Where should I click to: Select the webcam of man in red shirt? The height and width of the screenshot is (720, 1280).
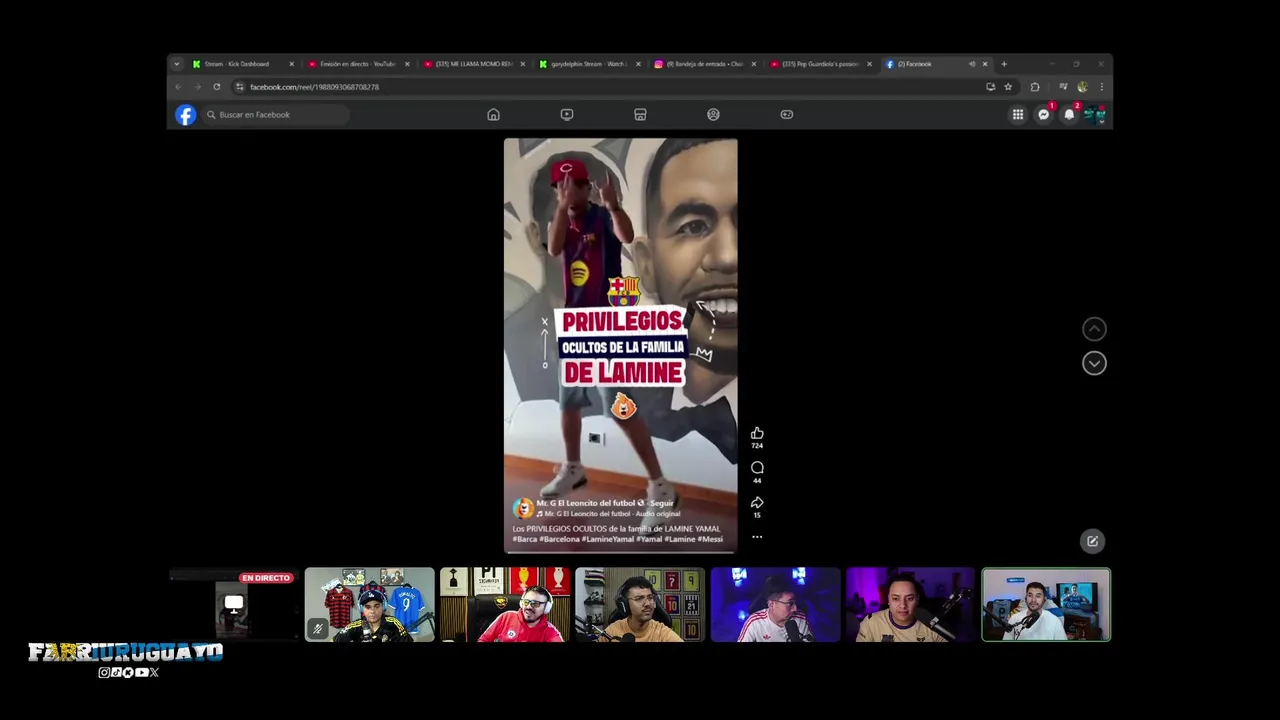(x=505, y=605)
